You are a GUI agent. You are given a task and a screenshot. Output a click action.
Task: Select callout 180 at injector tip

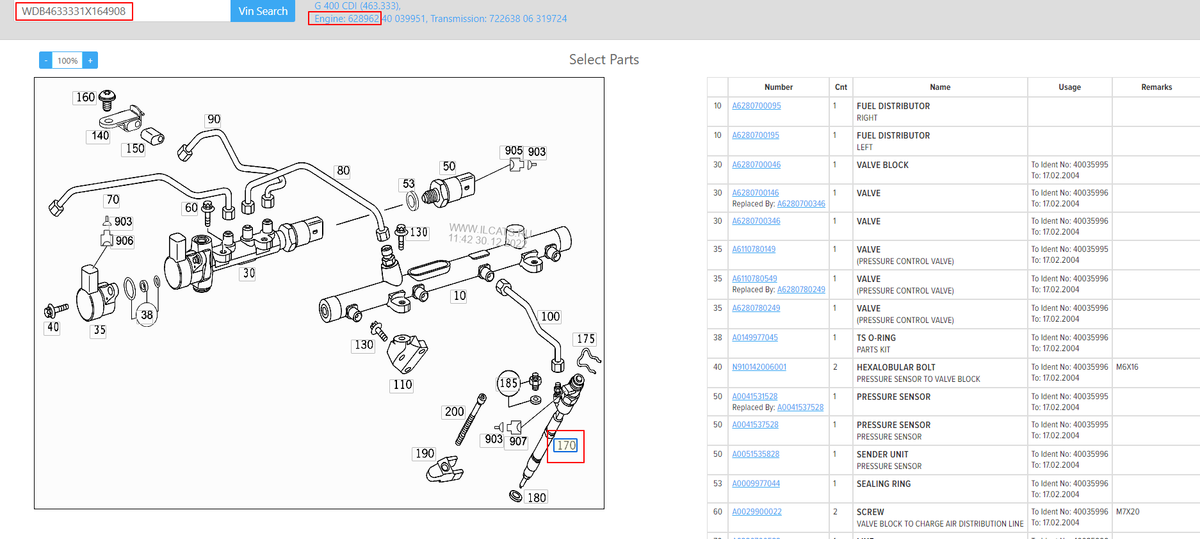[537, 498]
